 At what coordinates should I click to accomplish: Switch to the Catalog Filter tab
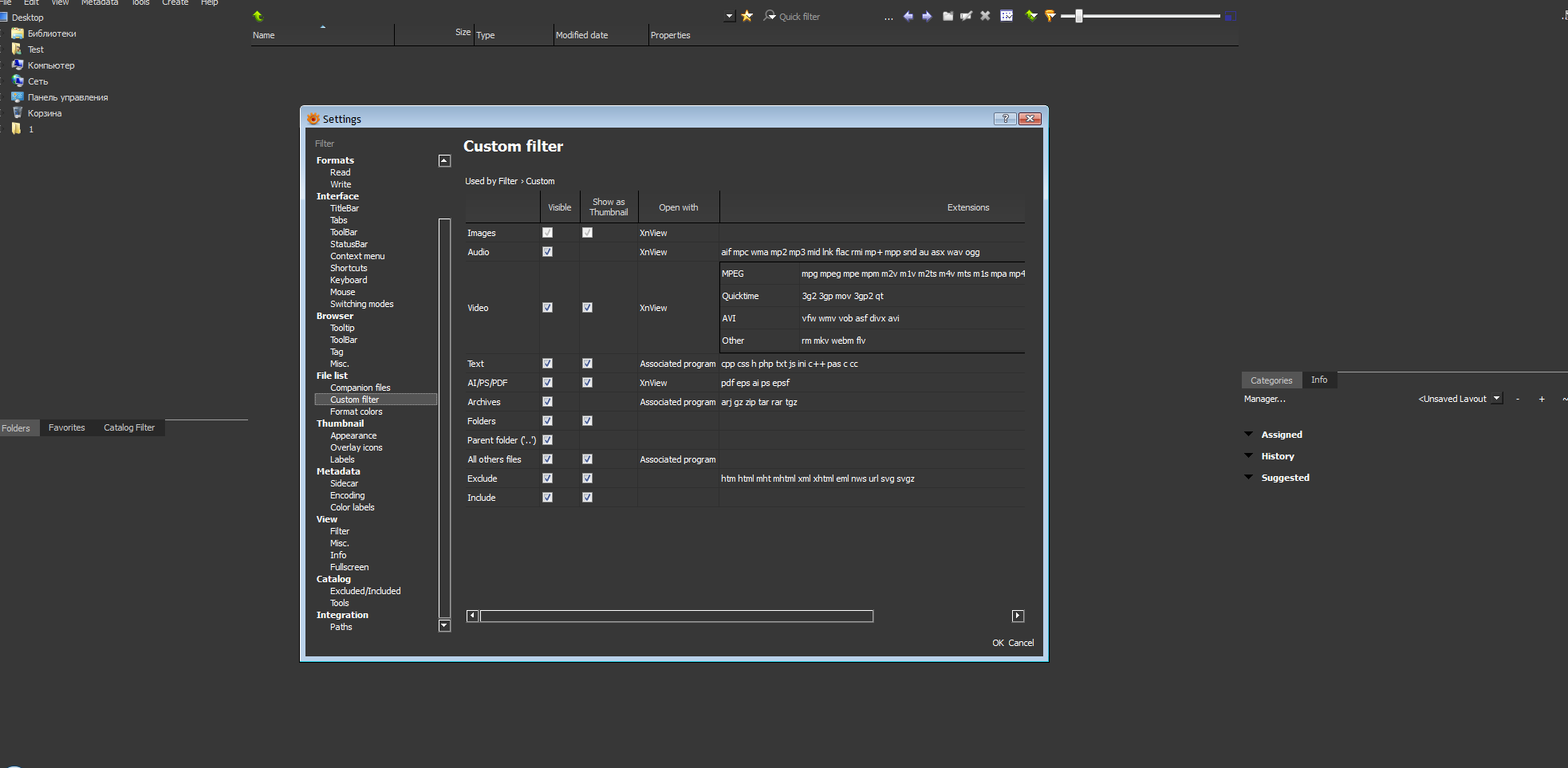click(129, 428)
